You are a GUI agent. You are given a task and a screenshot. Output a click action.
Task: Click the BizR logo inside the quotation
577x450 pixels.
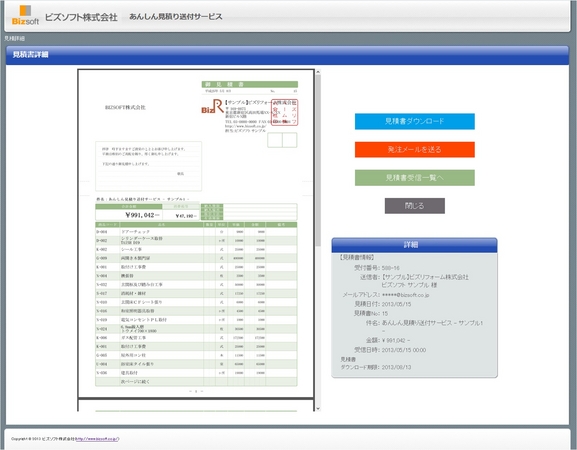pos(212,106)
